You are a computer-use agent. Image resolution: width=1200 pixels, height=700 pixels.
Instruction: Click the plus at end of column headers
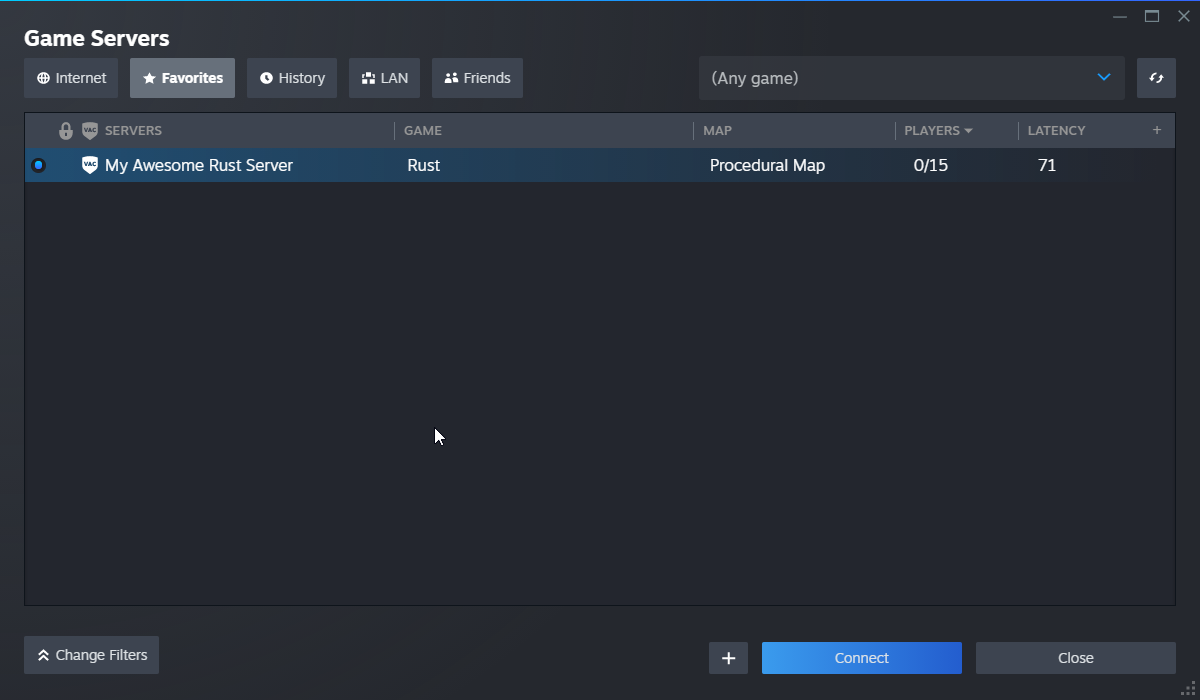[1157, 130]
